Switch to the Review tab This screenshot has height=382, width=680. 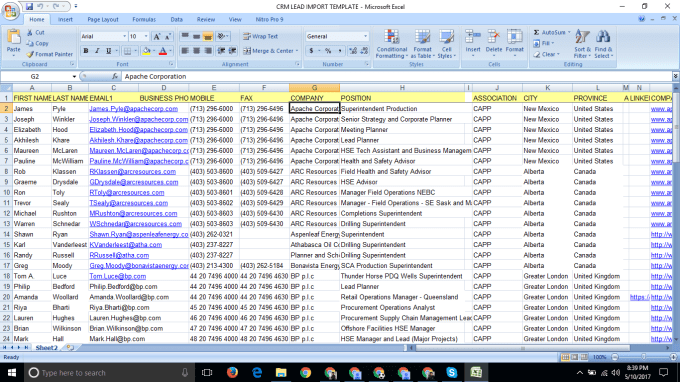pos(206,20)
